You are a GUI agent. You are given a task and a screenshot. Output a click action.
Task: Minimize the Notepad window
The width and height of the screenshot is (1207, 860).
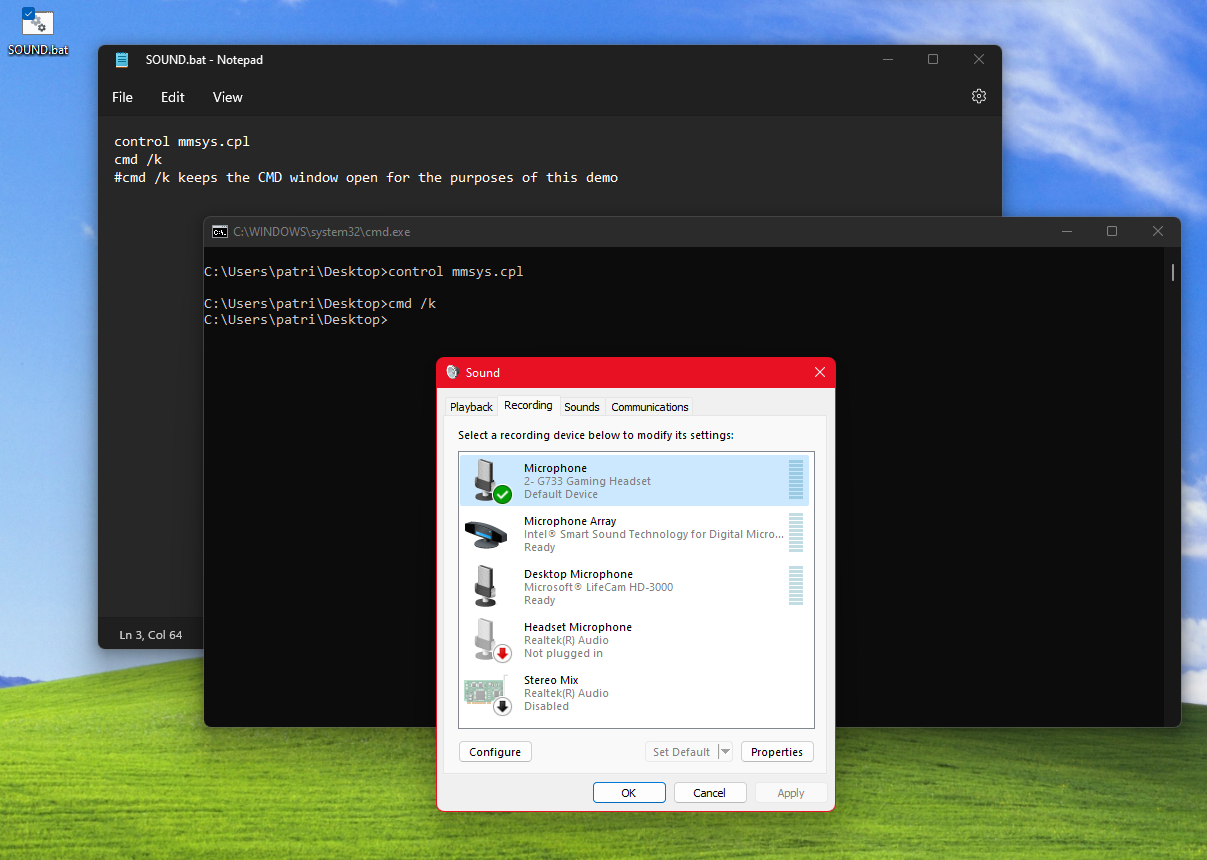pos(887,60)
